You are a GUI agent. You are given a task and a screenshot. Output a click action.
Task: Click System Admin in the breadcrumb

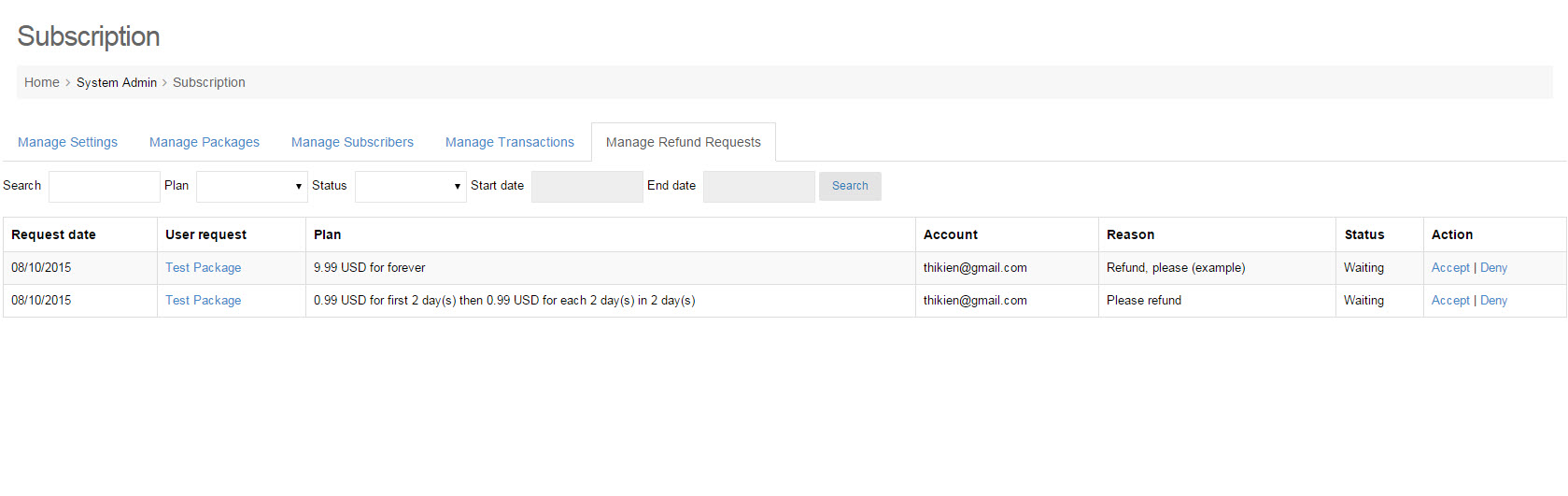(x=116, y=82)
